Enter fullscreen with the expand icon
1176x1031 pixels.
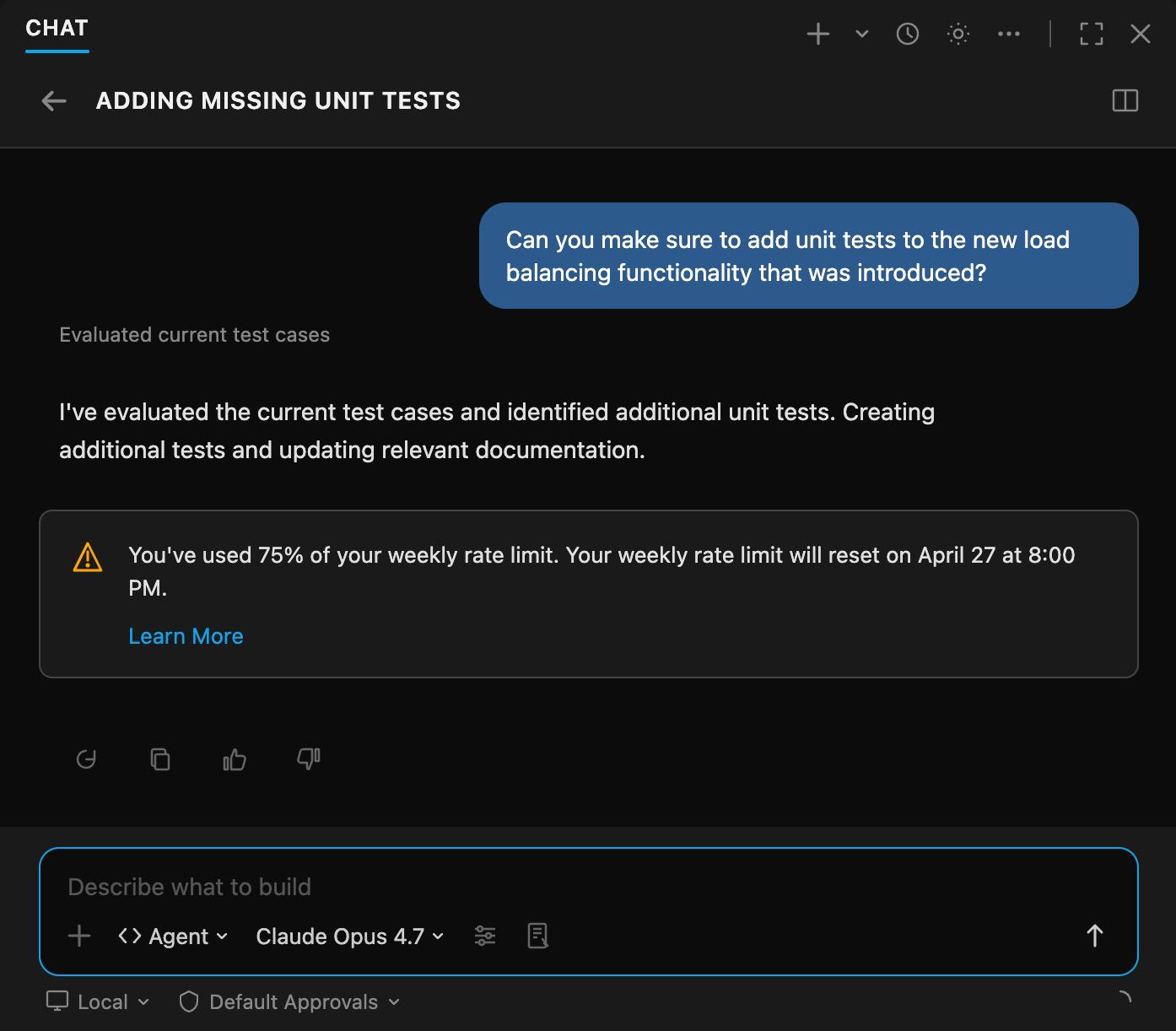coord(1090,34)
